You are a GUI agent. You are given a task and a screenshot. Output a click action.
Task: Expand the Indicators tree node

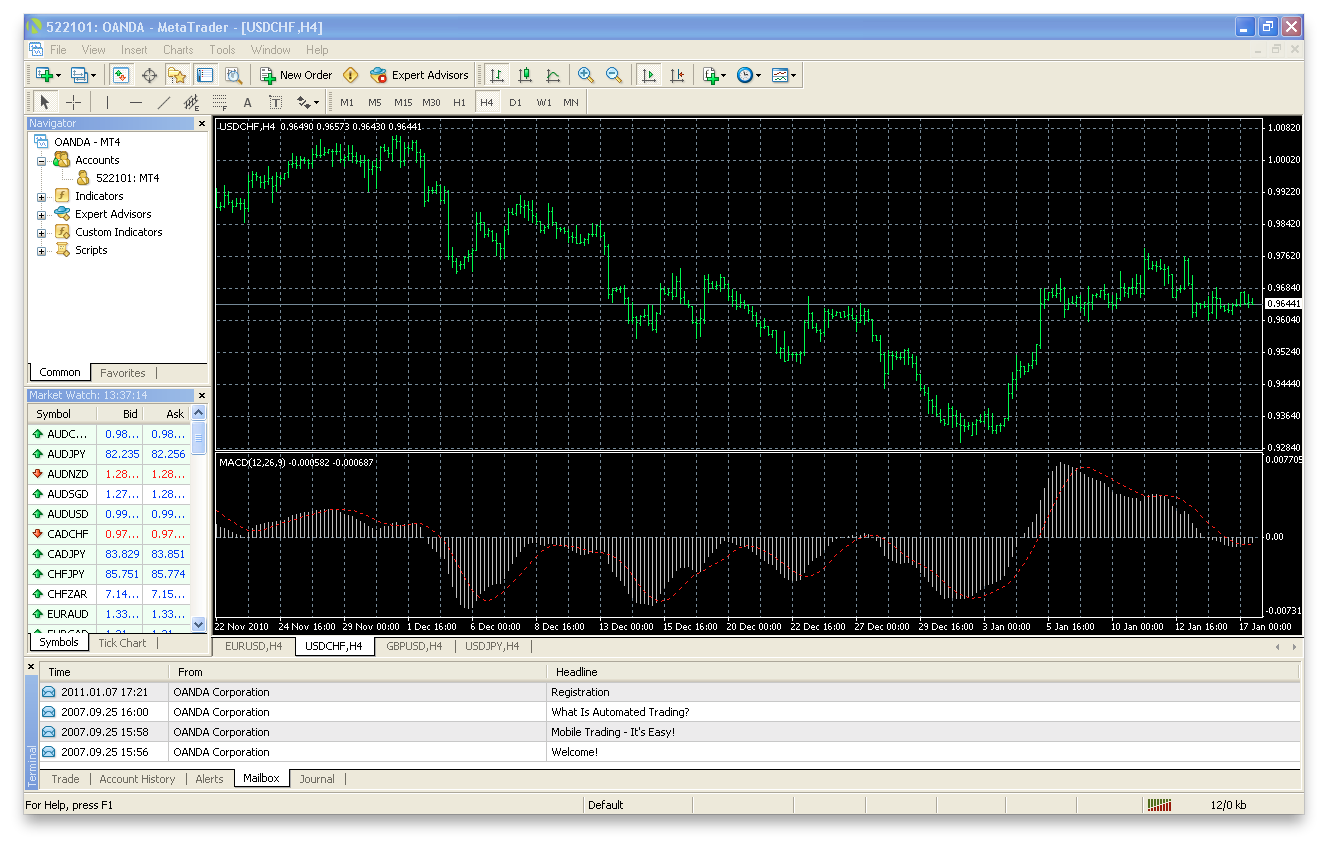[42, 197]
